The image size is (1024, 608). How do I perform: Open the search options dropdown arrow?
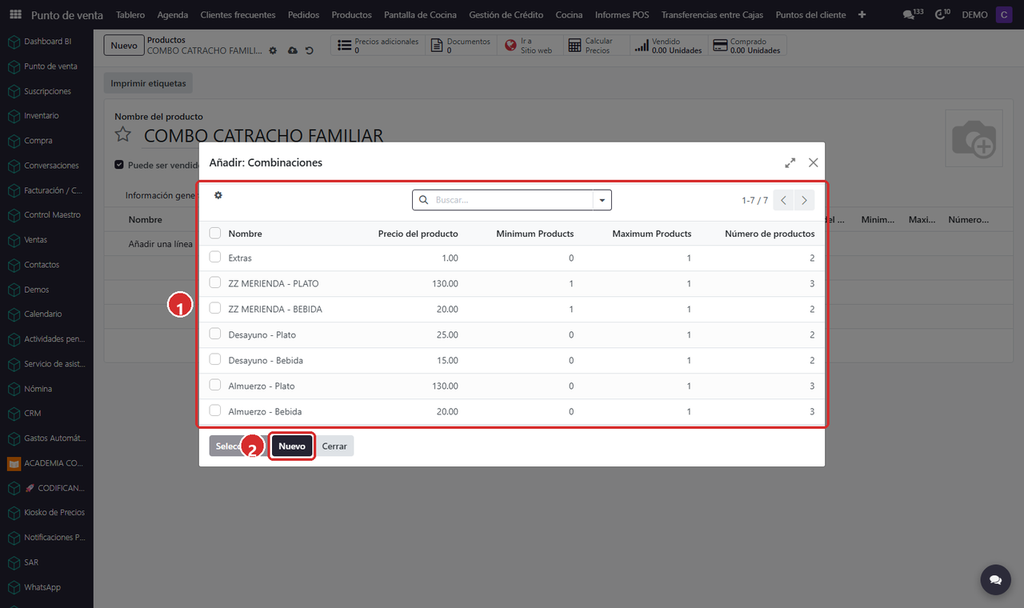[x=602, y=200]
